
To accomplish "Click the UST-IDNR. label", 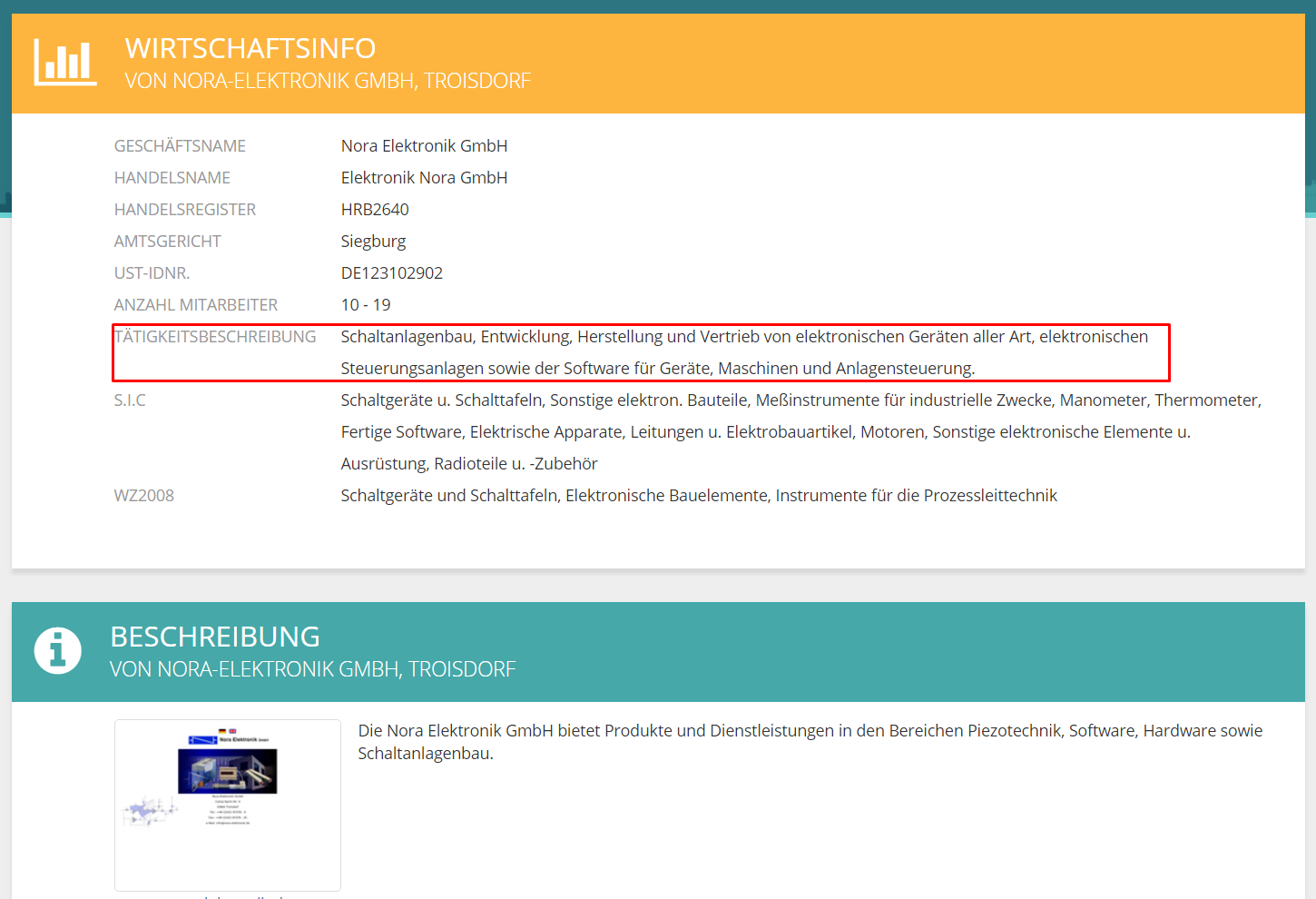I will click(x=152, y=273).
